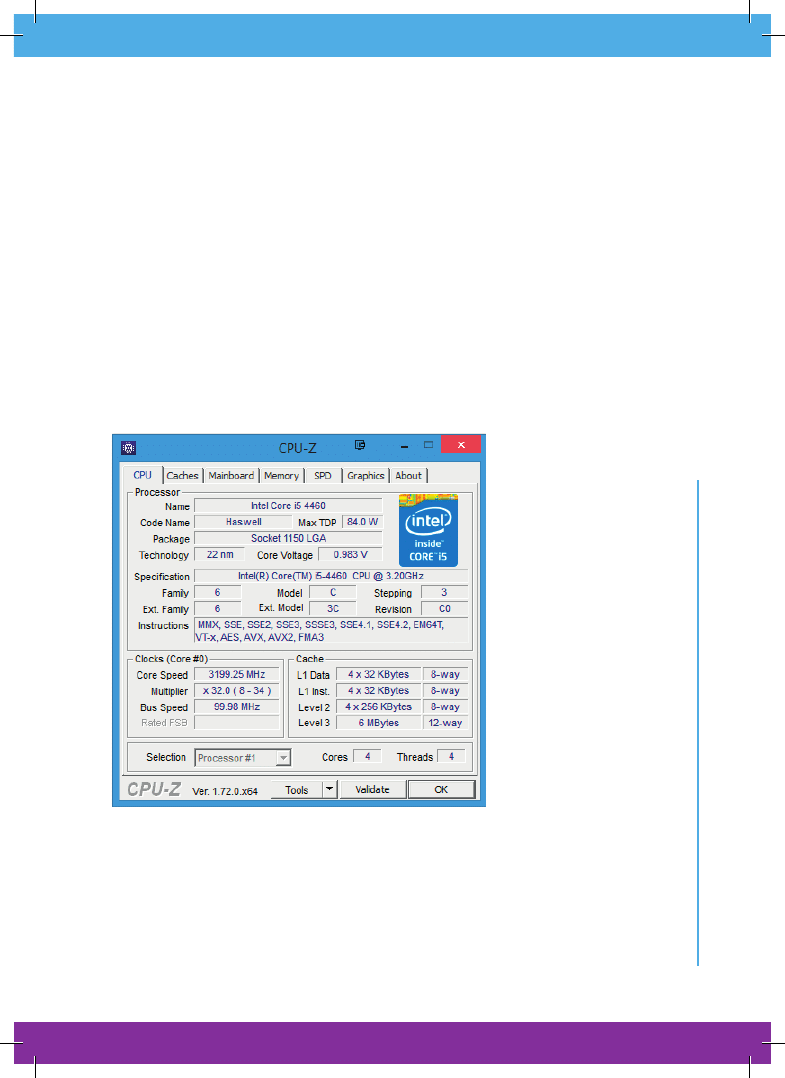785x1078 pixels.
Task: Click the Package value Socket 1150 LGA
Action: click(288, 538)
